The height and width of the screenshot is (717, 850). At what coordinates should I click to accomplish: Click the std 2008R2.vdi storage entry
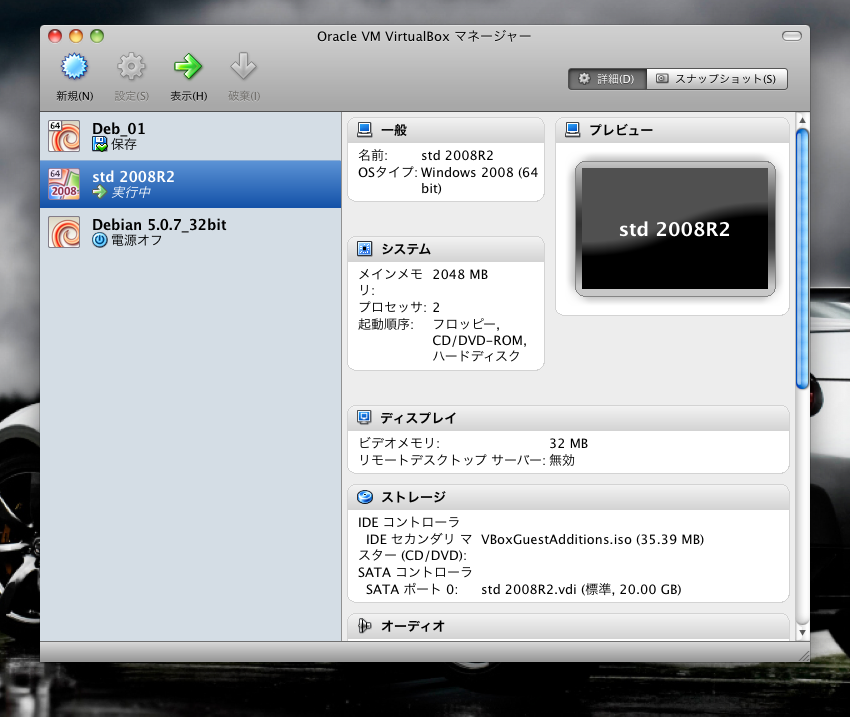point(581,590)
